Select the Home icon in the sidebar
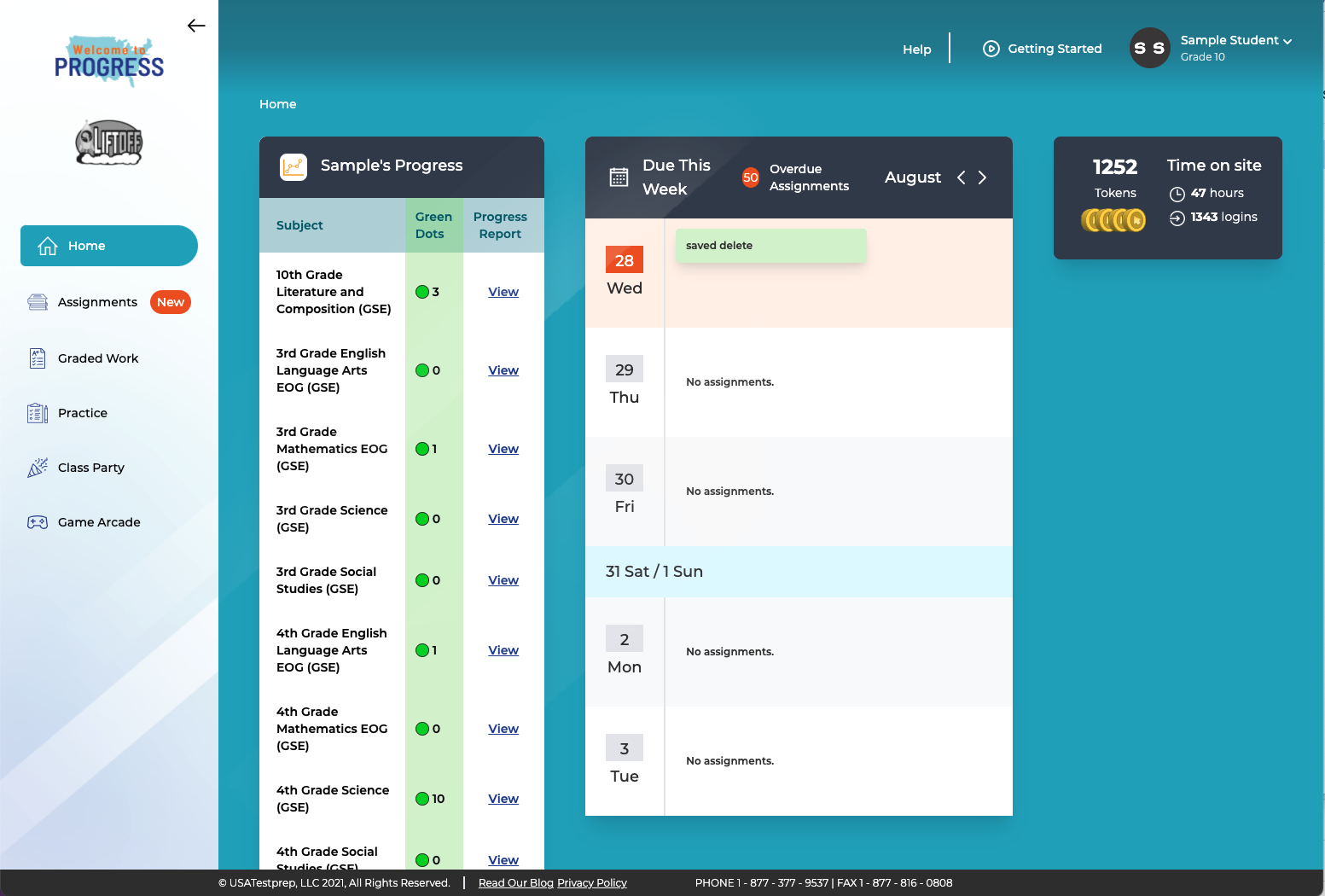Image resolution: width=1325 pixels, height=896 pixels. [47, 246]
